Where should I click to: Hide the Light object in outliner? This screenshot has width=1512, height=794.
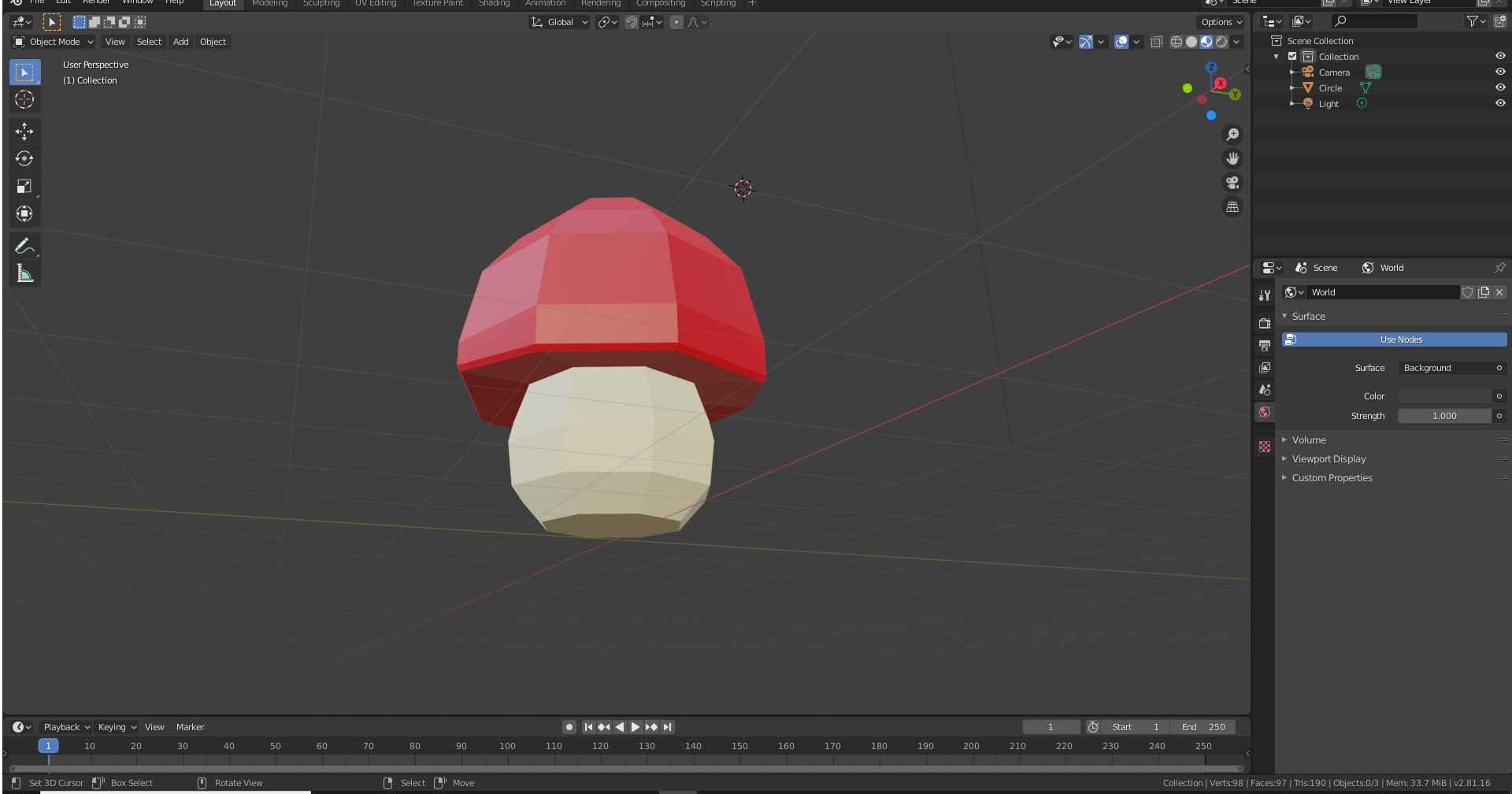1499,103
